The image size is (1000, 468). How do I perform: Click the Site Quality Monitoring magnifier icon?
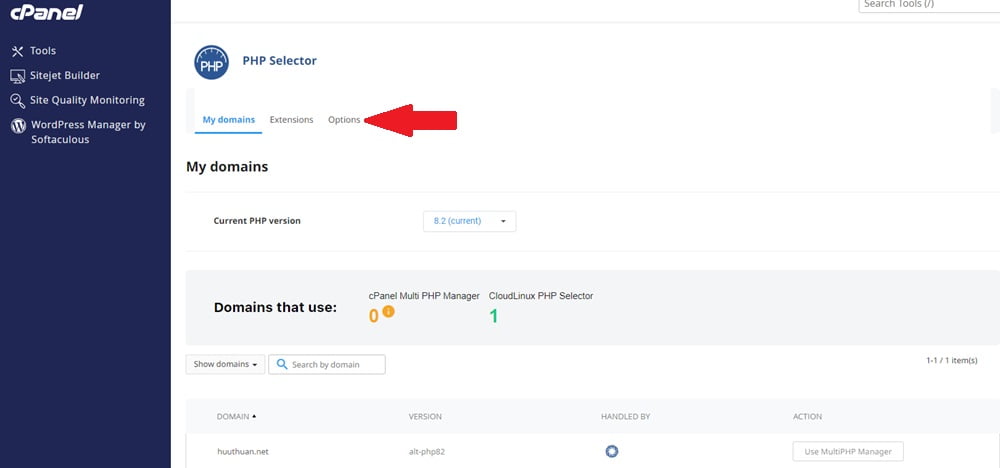pos(18,101)
